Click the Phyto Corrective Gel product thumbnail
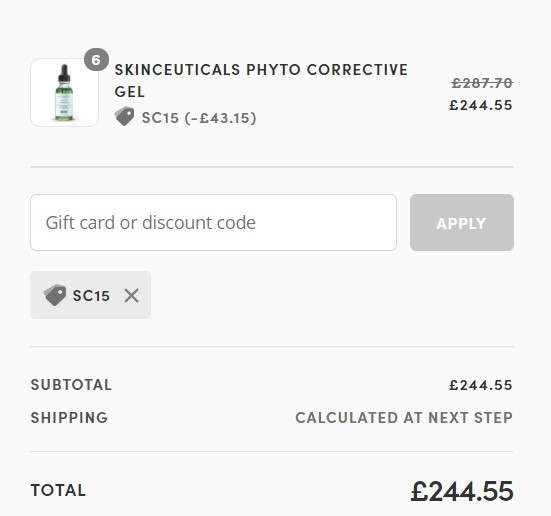The width and height of the screenshot is (551, 516). coord(64,92)
